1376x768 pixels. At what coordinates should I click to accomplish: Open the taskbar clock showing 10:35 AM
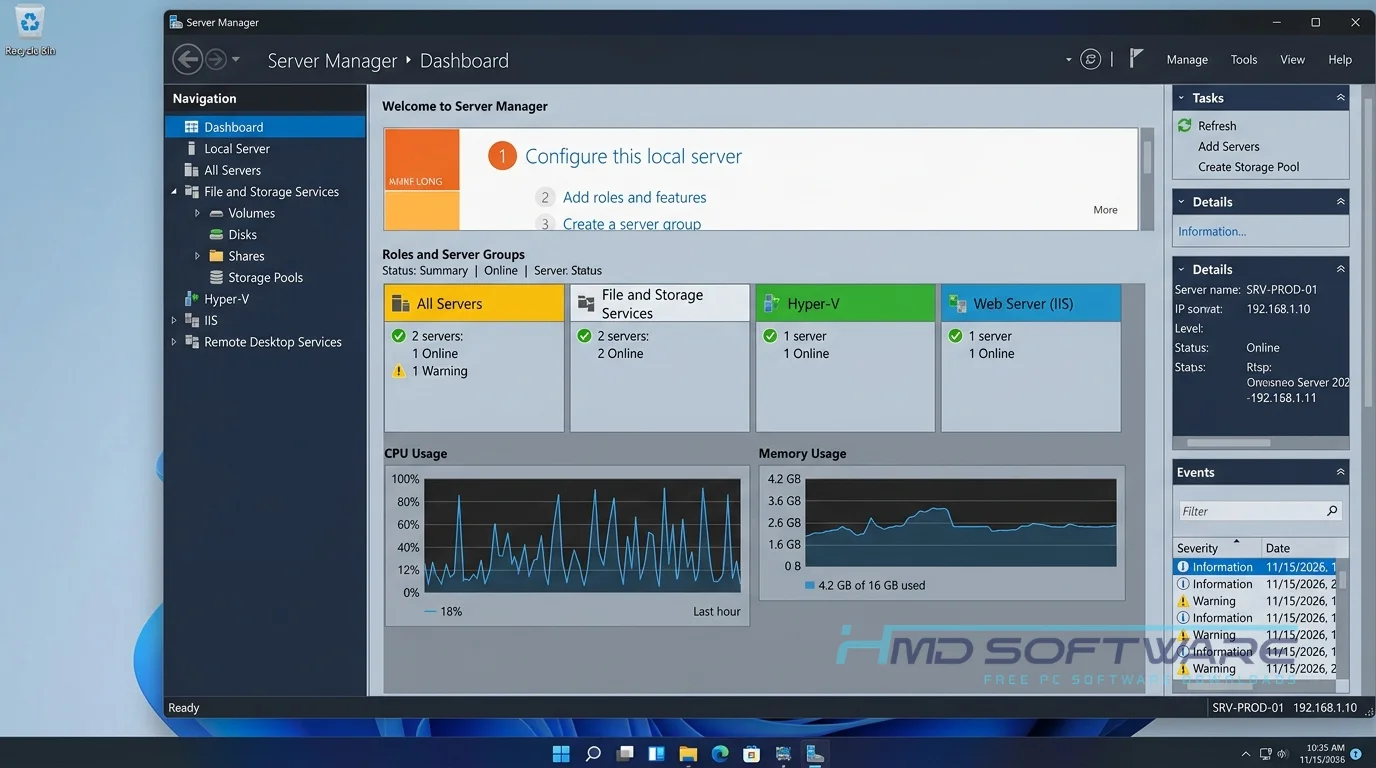tap(1324, 753)
